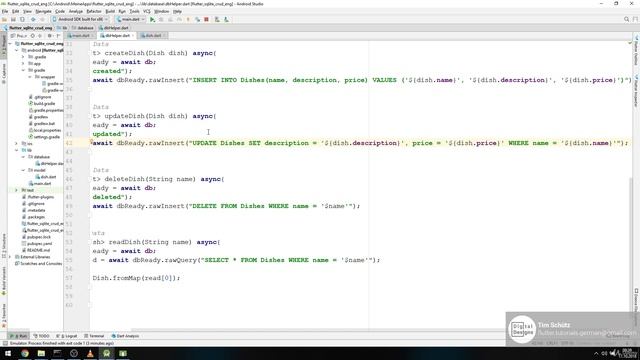Click the flutter_sqlite_crud_eng breadcrumb
This screenshot has height=360, width=640.
coord(28,28)
